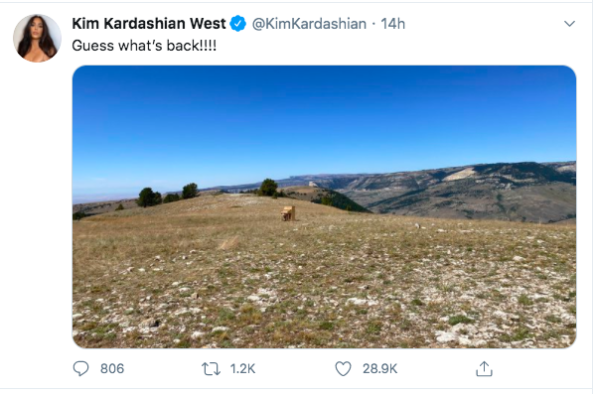Viewport: 595px width, 394px height.
Task: Open the attached landscape photo
Action: (324, 207)
